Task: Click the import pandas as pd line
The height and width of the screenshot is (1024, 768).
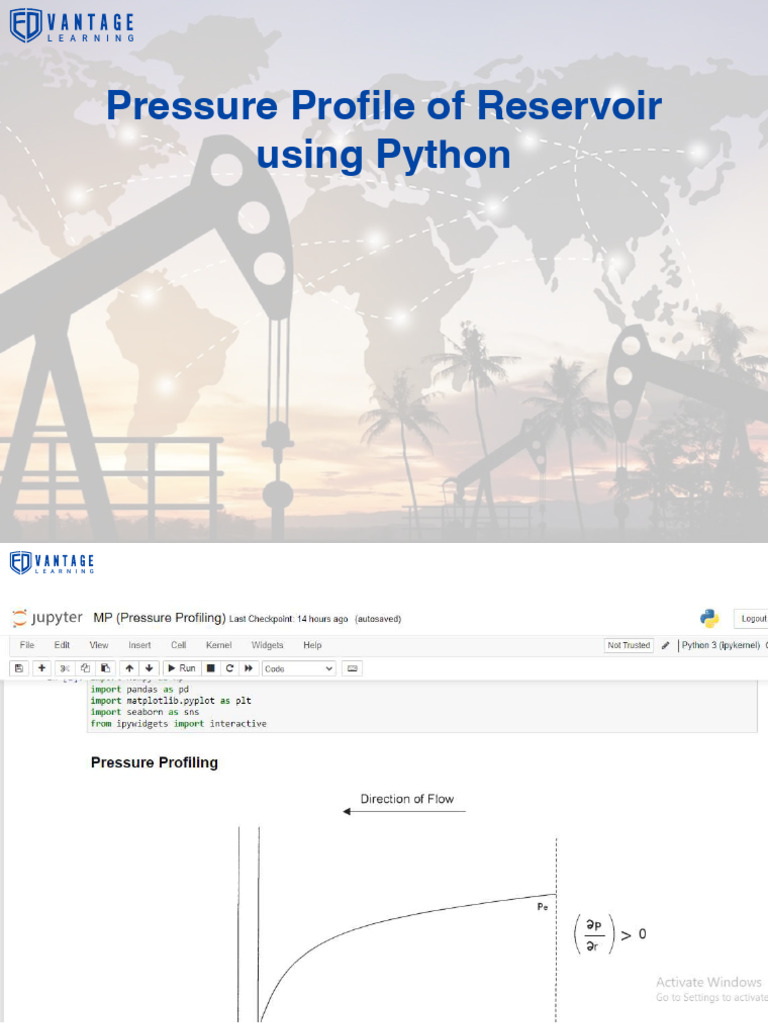Action: point(140,689)
